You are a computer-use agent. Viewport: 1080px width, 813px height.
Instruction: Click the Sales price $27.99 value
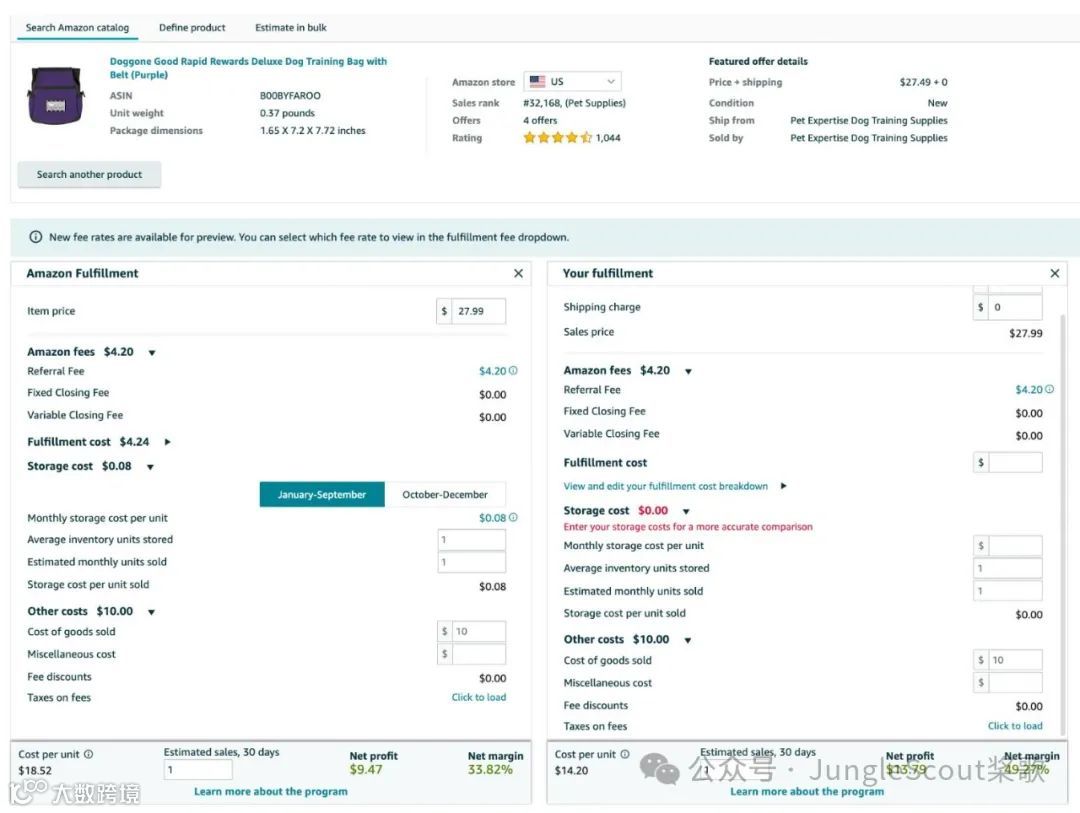1026,333
